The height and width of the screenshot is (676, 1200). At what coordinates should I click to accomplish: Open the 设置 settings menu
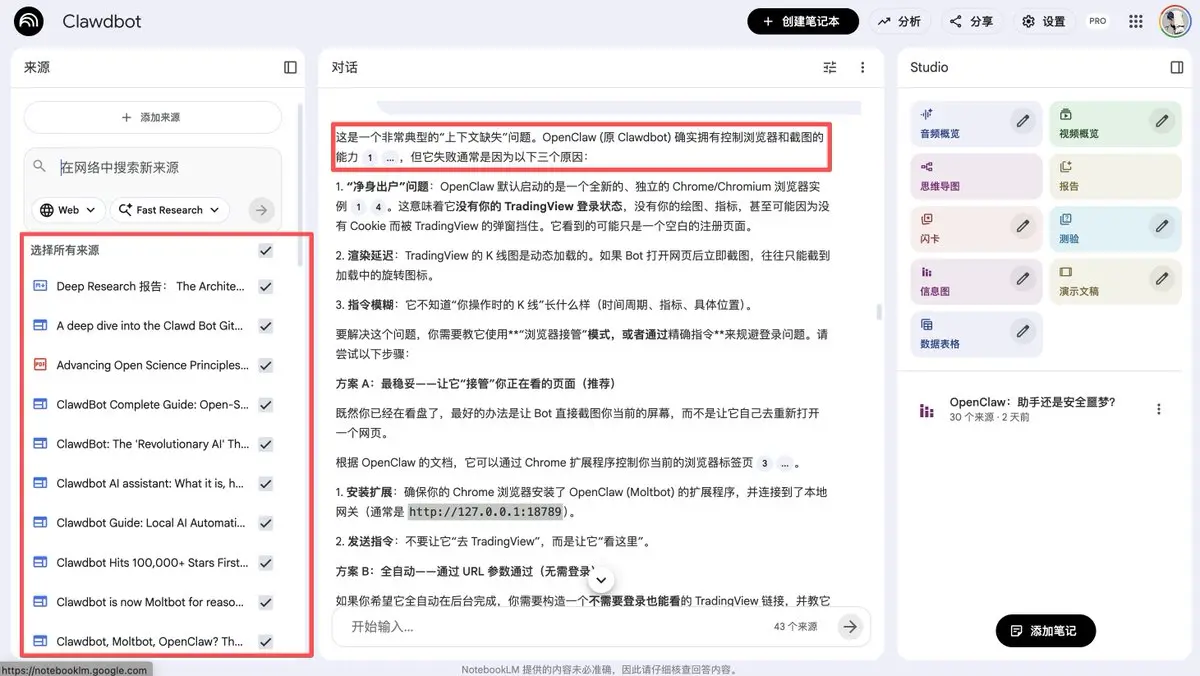click(x=1044, y=21)
